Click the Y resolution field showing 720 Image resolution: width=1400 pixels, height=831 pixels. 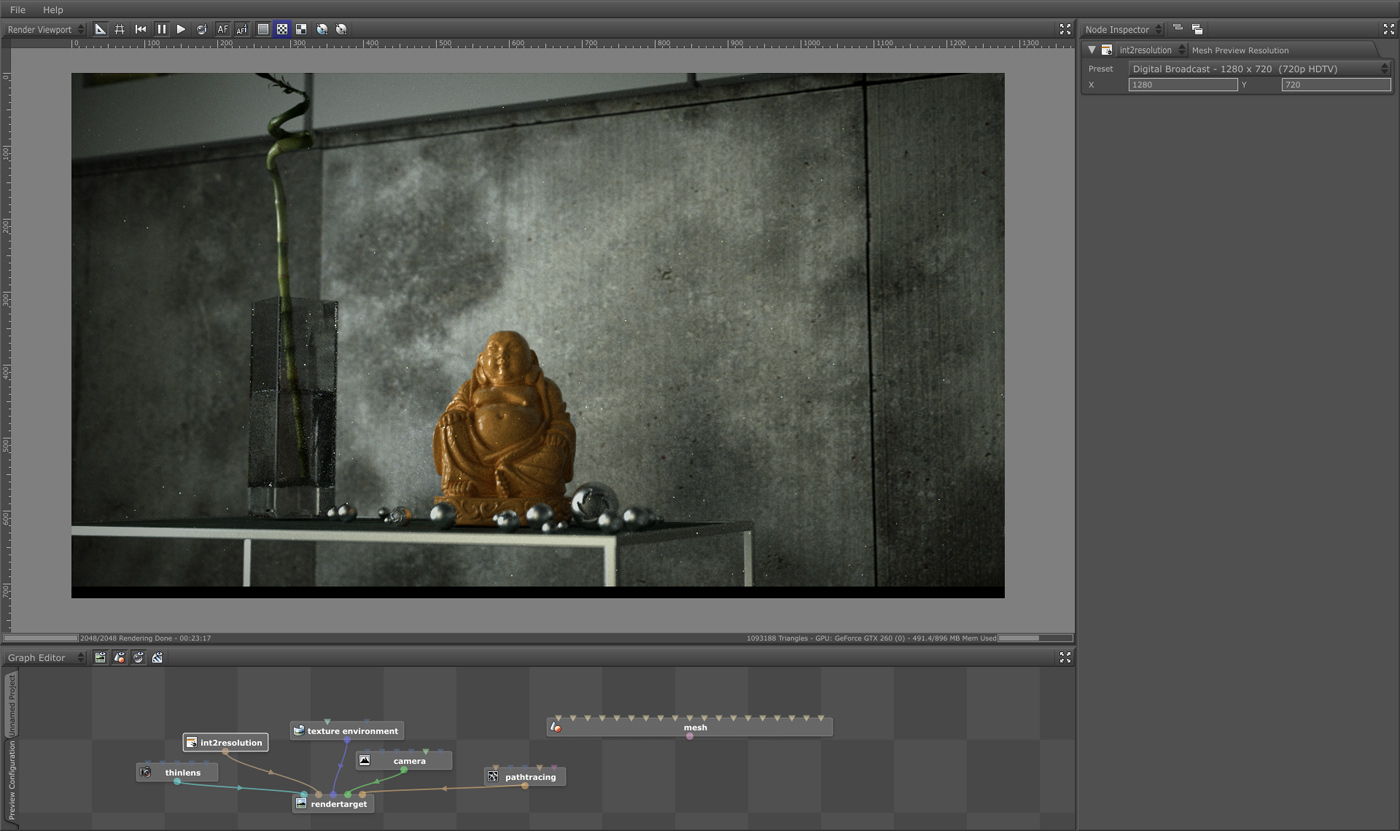click(1336, 85)
